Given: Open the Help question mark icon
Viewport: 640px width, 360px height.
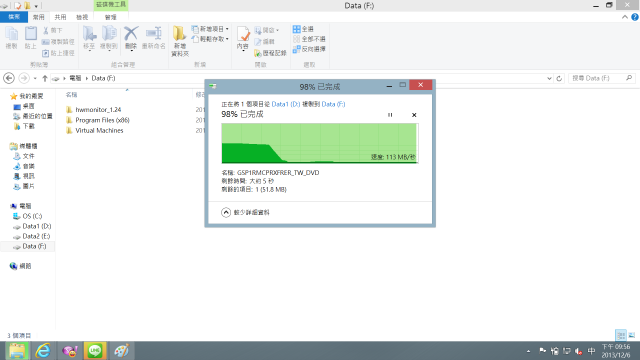Looking at the screenshot, I should click(635, 17).
